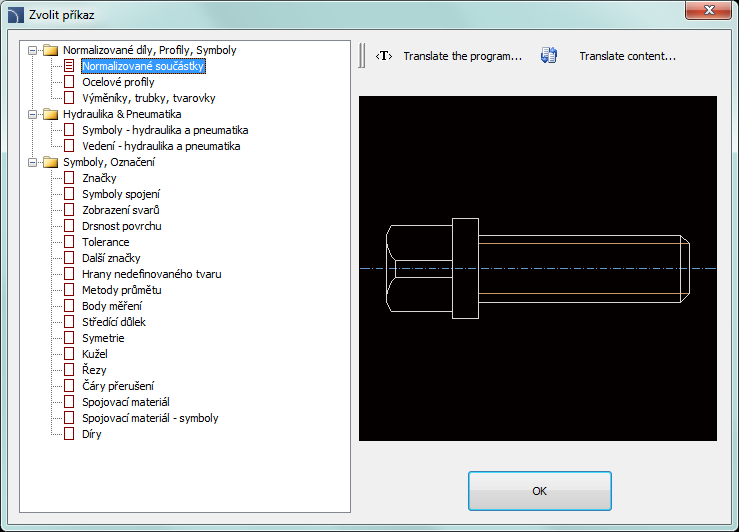Screen dimensions: 739x532
Task: Click the folder icon of Hydraulika & Pneumatika
Action: coord(50,114)
